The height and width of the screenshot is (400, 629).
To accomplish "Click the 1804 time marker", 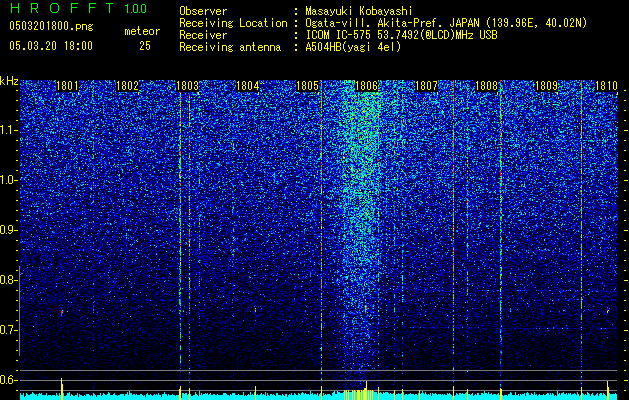I will pos(248,86).
